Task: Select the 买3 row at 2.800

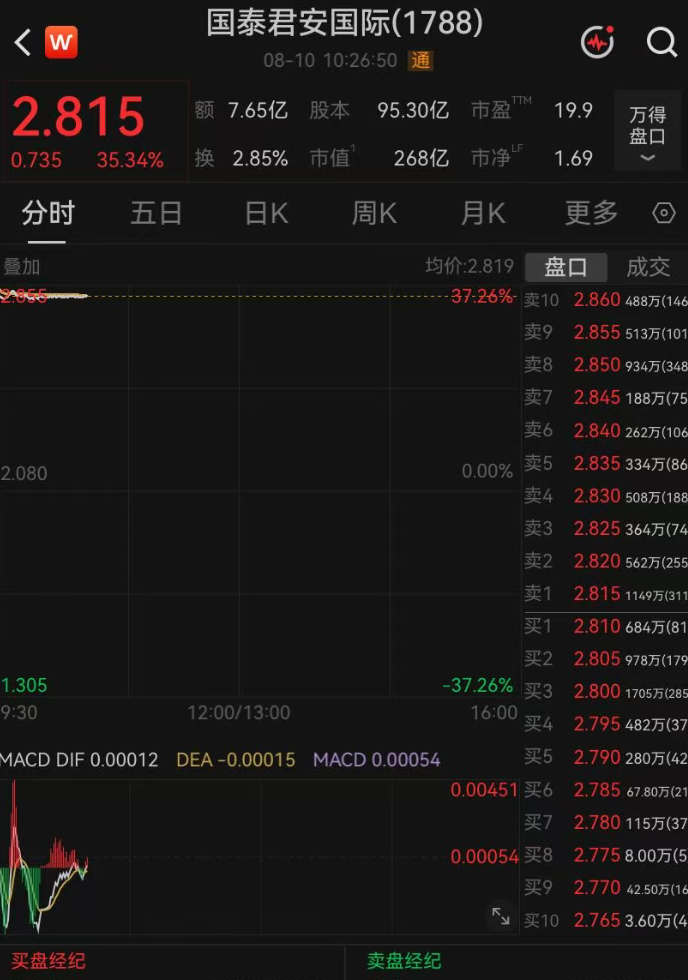Action: 605,691
